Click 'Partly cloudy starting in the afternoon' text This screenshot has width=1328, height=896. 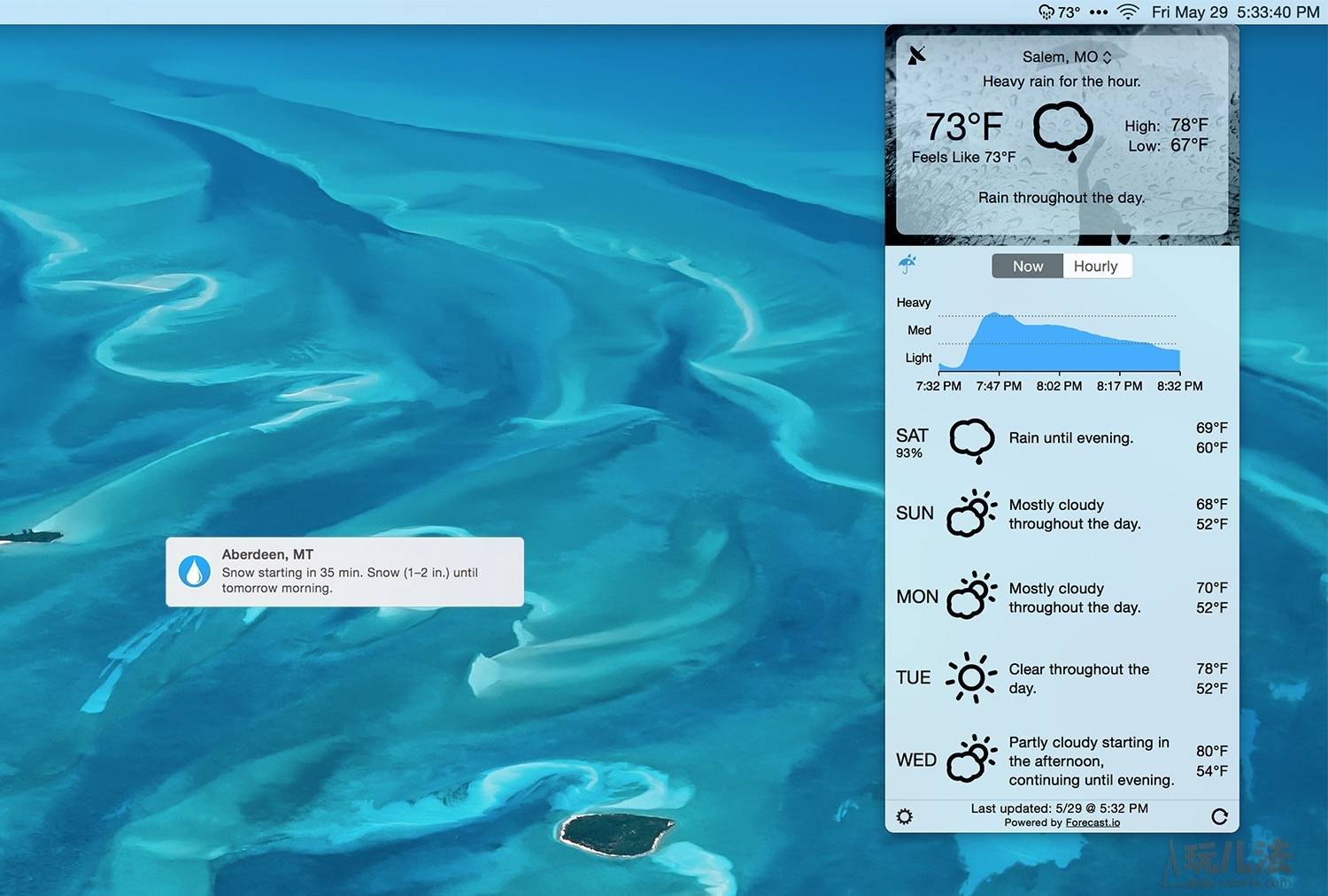point(1092,761)
